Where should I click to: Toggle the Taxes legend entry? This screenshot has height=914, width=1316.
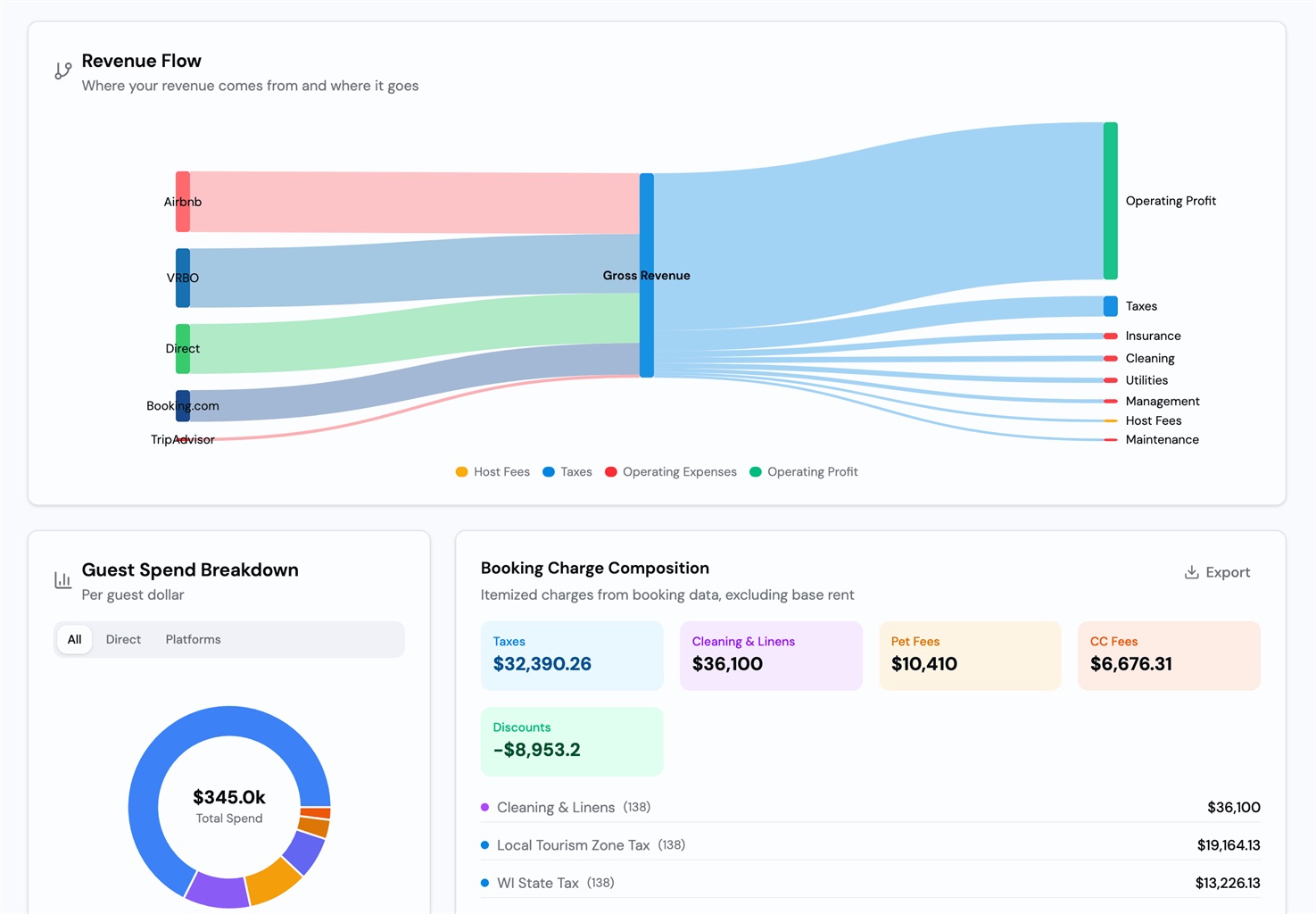[x=567, y=472]
